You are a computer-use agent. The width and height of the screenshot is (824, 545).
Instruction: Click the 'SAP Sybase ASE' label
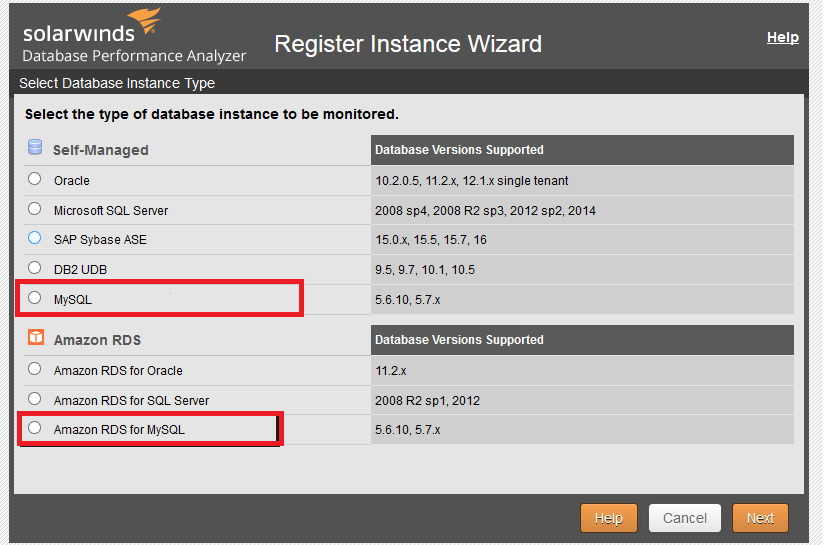100,240
